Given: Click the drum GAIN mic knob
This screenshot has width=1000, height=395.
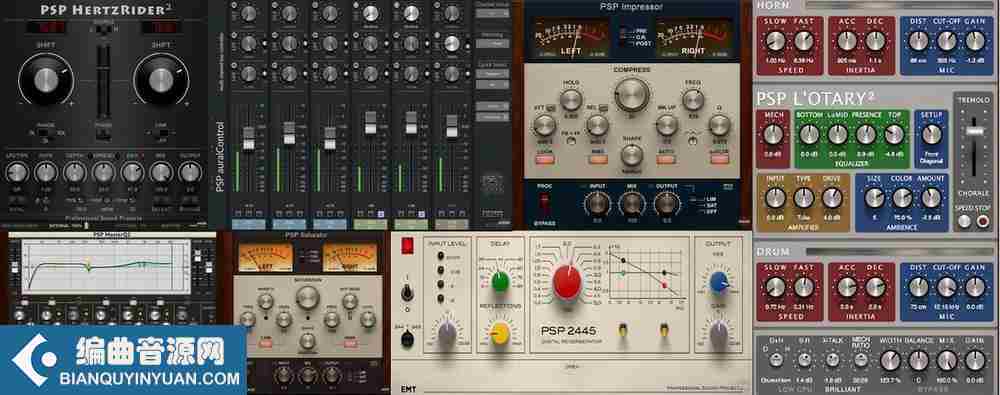Looking at the screenshot, I should [974, 288].
